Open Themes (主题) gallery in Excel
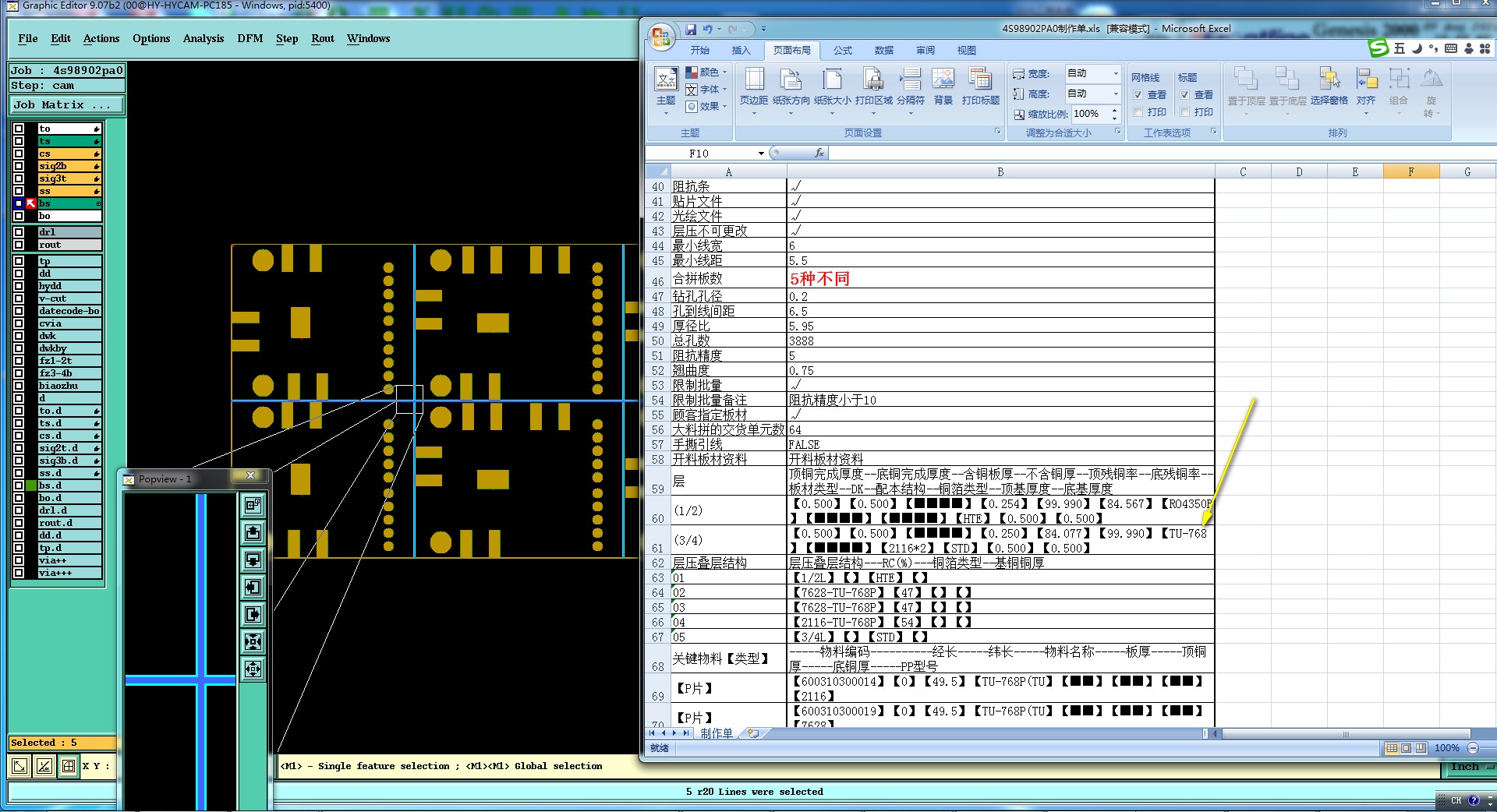1497x812 pixels. pyautogui.click(x=666, y=92)
